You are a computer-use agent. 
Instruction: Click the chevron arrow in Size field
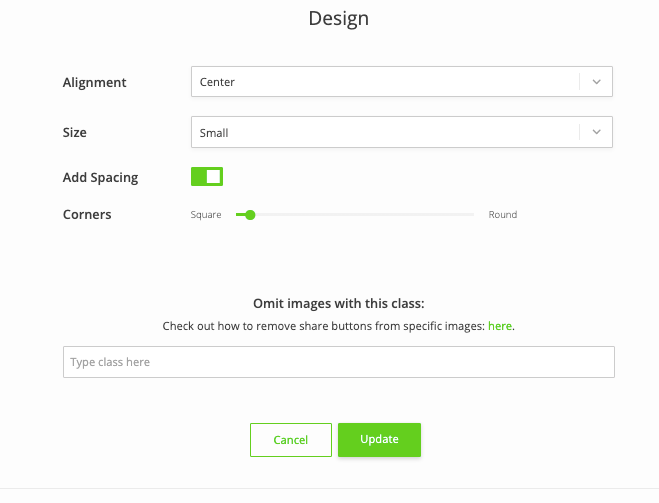[x=596, y=132]
